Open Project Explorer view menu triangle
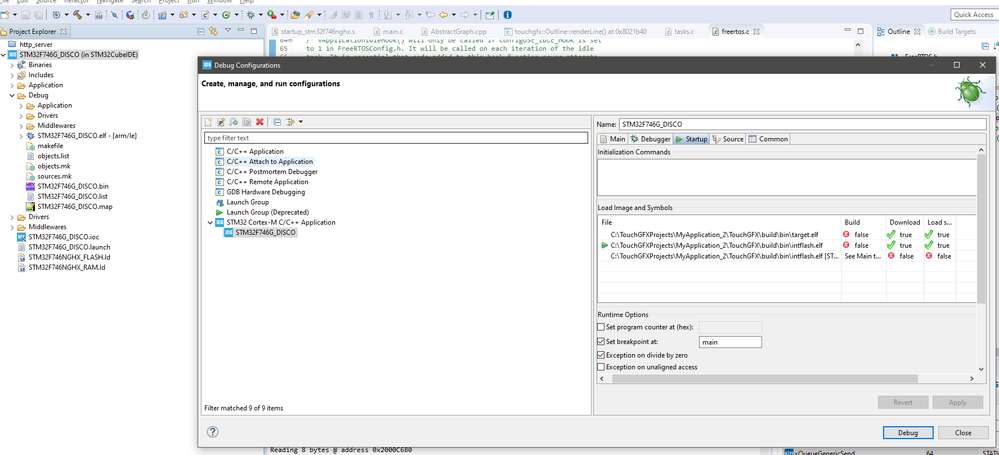999x455 pixels. pos(227,31)
